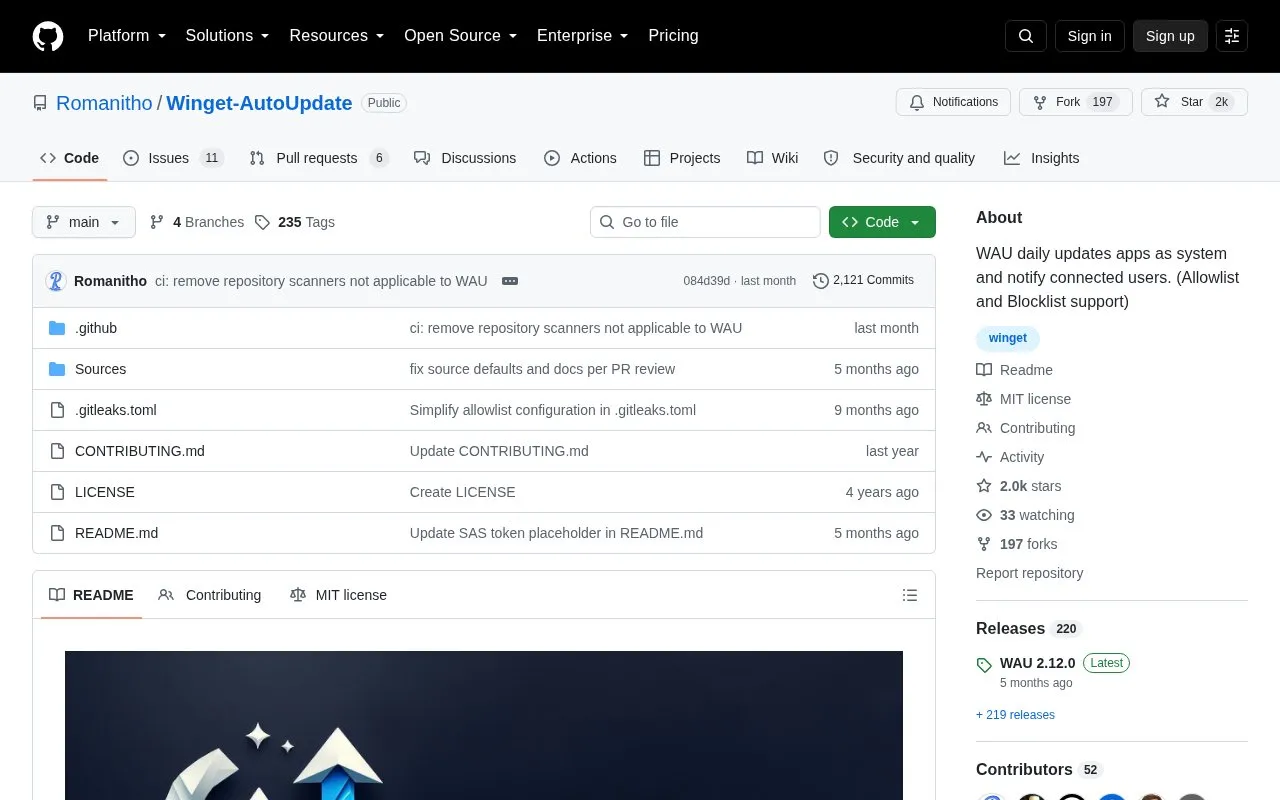1280x800 pixels.
Task: Expand the Open Source menu
Action: (x=461, y=36)
